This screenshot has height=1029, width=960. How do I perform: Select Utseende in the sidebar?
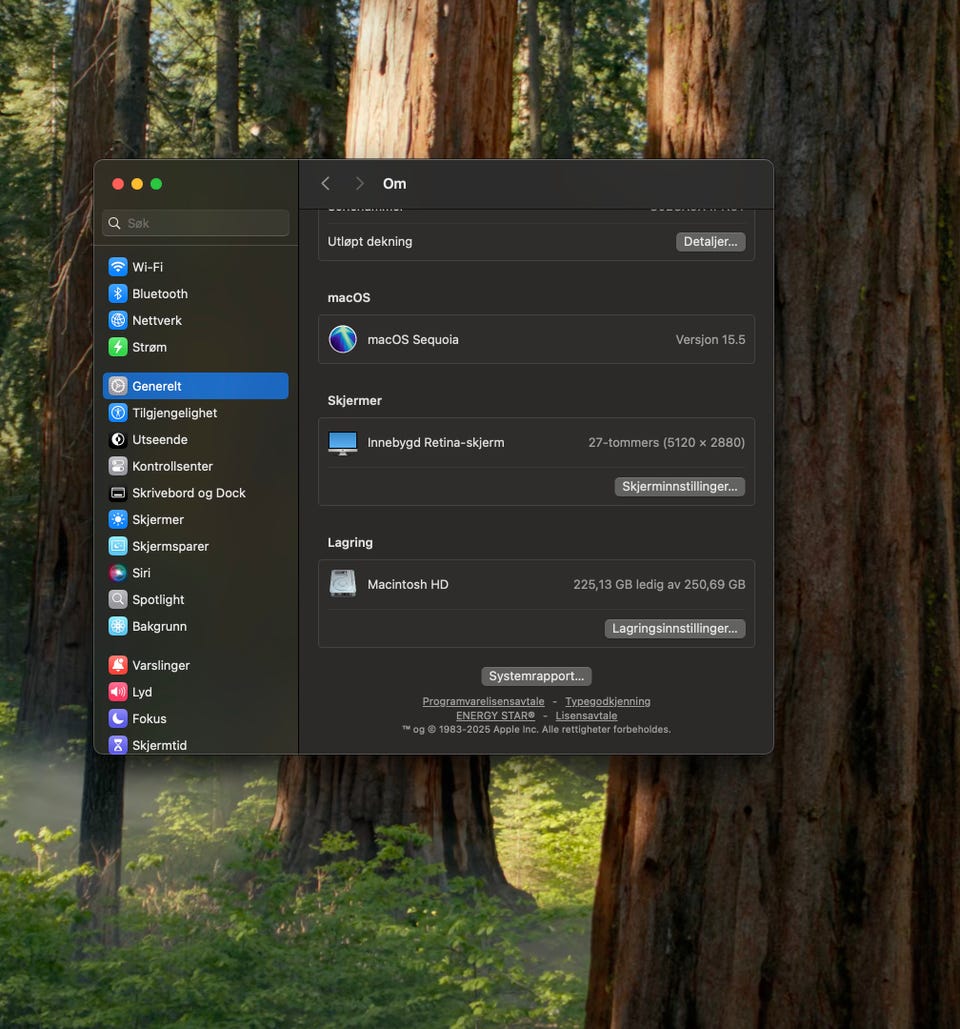[159, 440]
